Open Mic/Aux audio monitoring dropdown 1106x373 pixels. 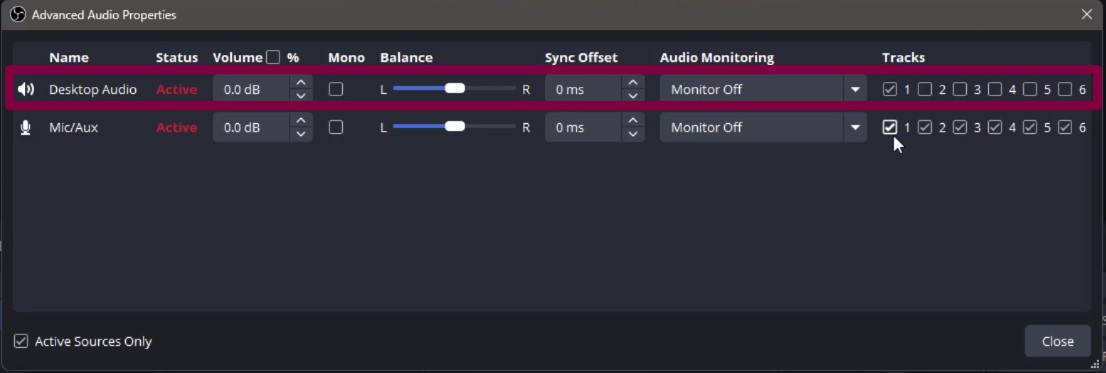(763, 128)
